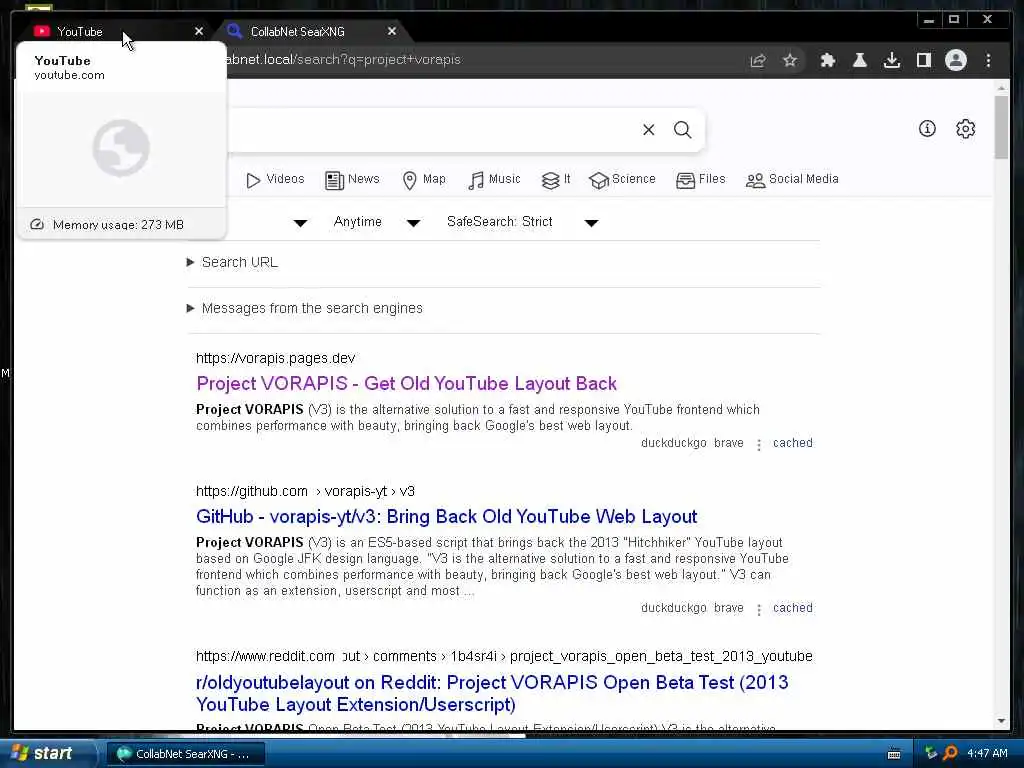This screenshot has width=1024, height=768.
Task: Click the https://github.com vorapis-yt URL text
Action: point(306,491)
